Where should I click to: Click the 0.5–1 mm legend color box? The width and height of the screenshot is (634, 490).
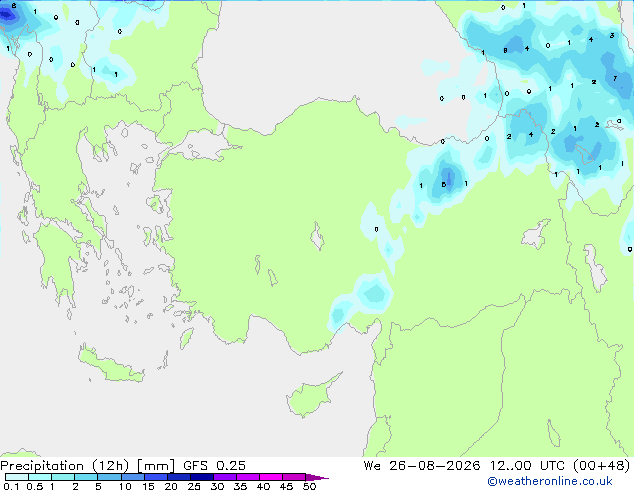[x=40, y=477]
